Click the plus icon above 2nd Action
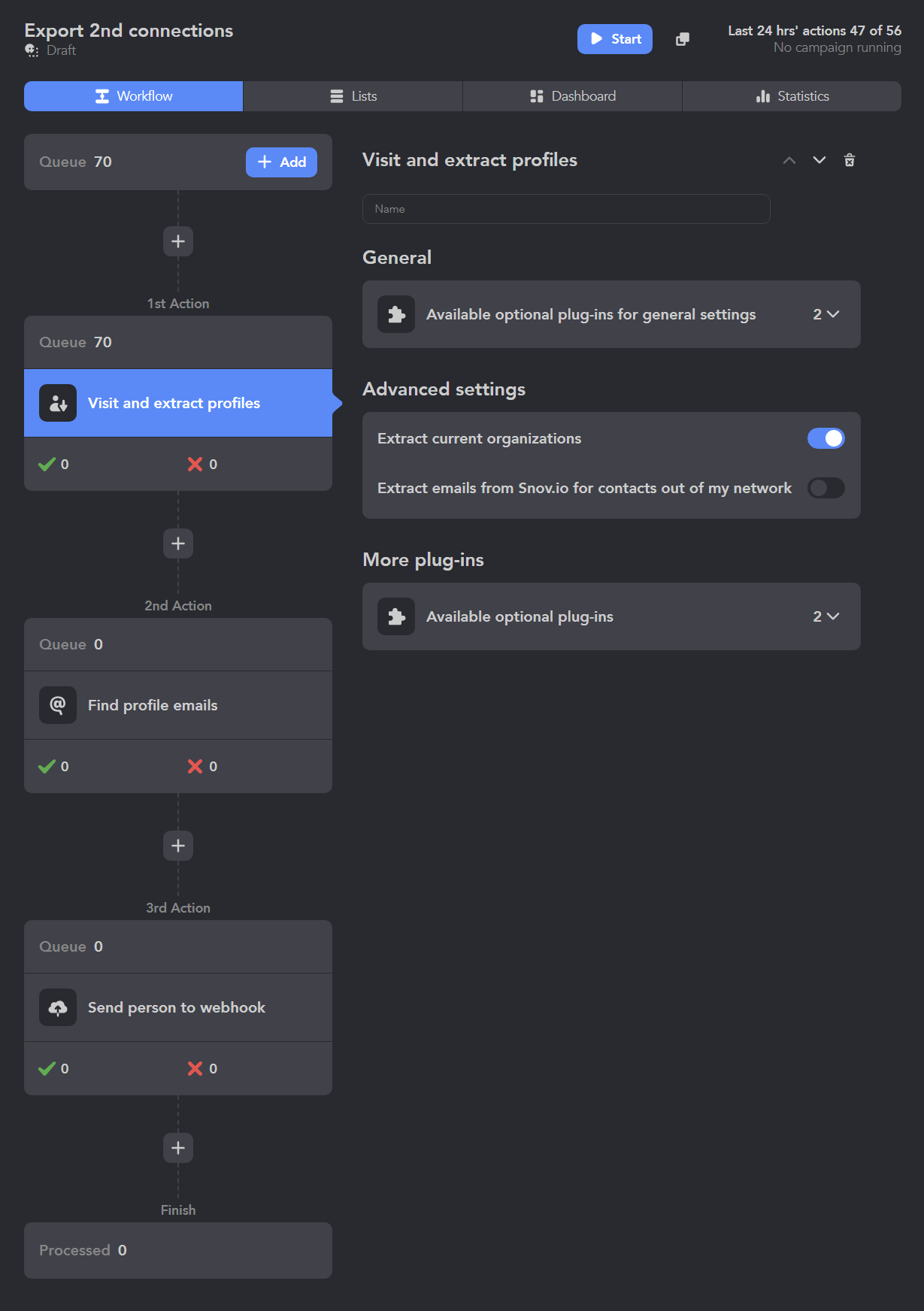The image size is (924, 1311). tap(178, 543)
